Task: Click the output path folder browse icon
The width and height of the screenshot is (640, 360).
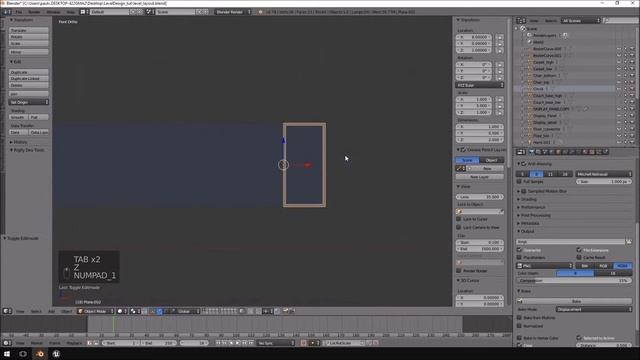Action: (x=629, y=242)
